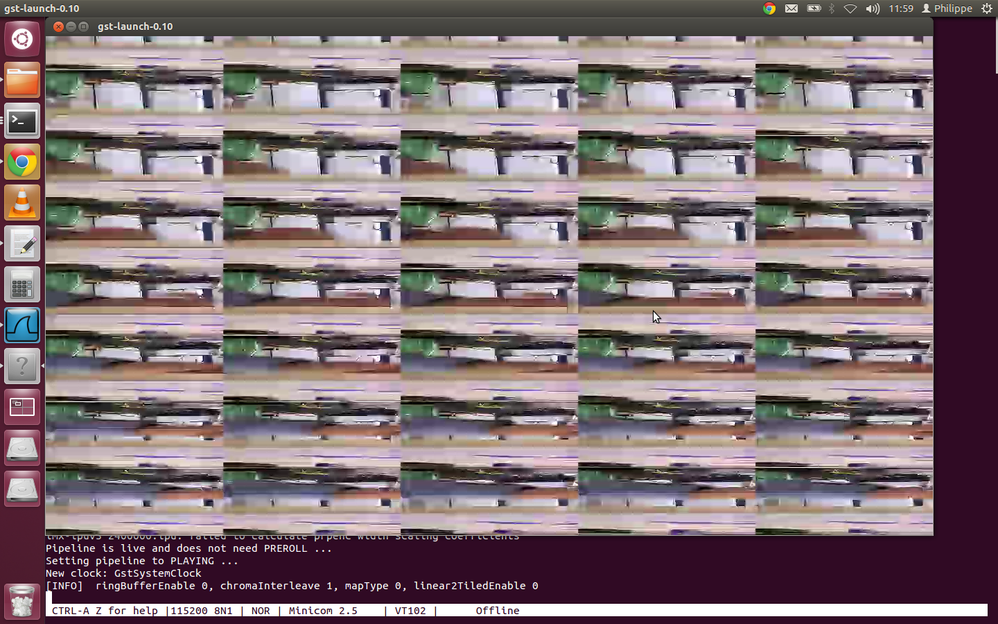Viewport: 998px width, 624px height.
Task: Open the question mark unknown application icon
Action: coord(22,366)
